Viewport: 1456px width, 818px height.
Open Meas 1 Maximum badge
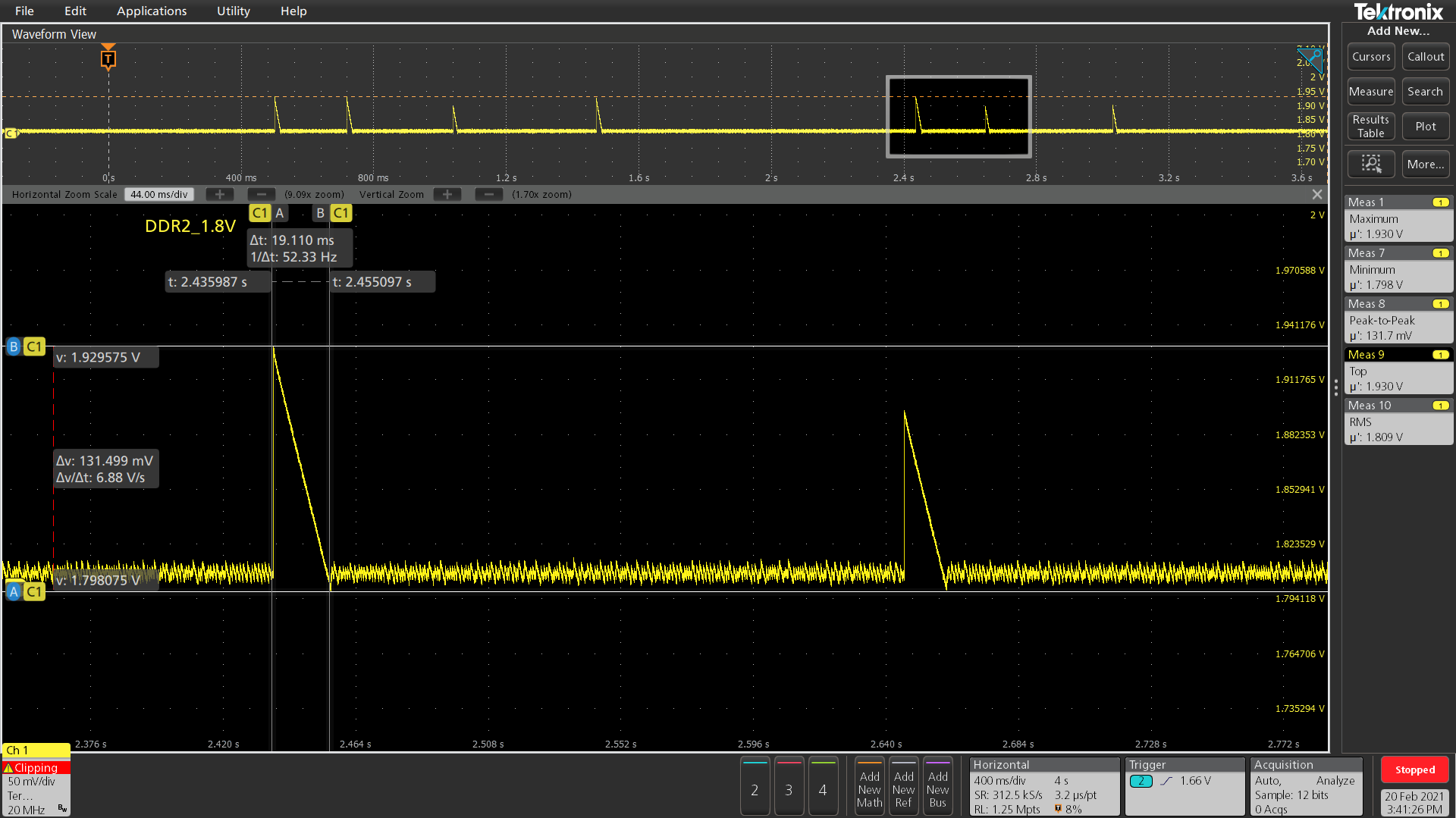[x=1398, y=218]
